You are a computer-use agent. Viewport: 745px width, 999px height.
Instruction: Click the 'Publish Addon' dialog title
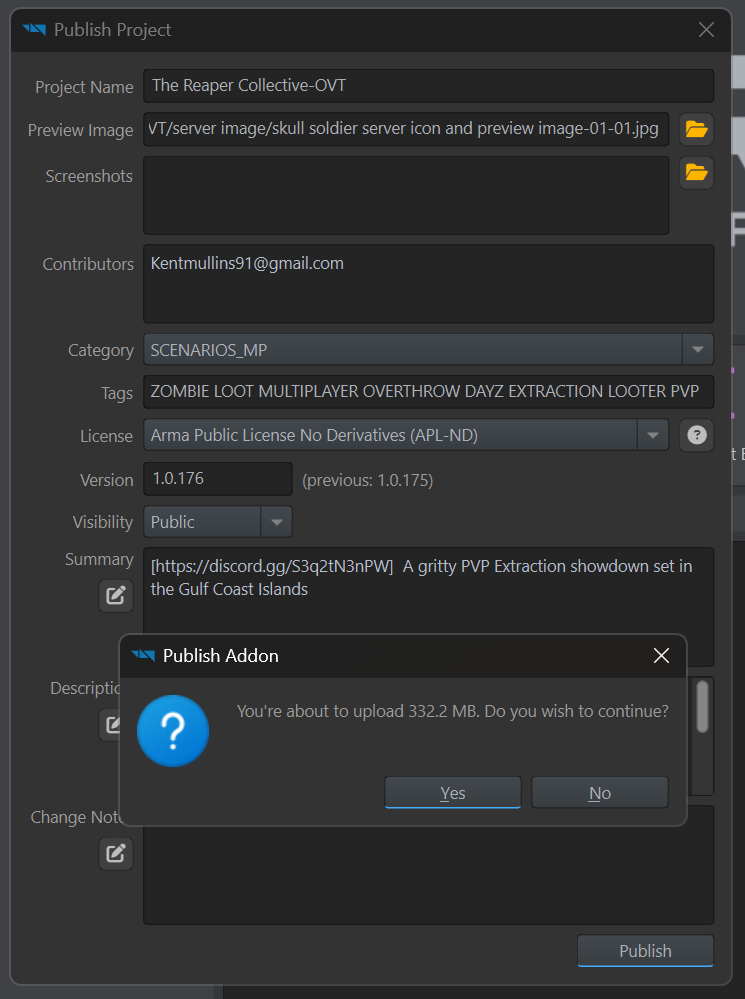[x=221, y=656]
